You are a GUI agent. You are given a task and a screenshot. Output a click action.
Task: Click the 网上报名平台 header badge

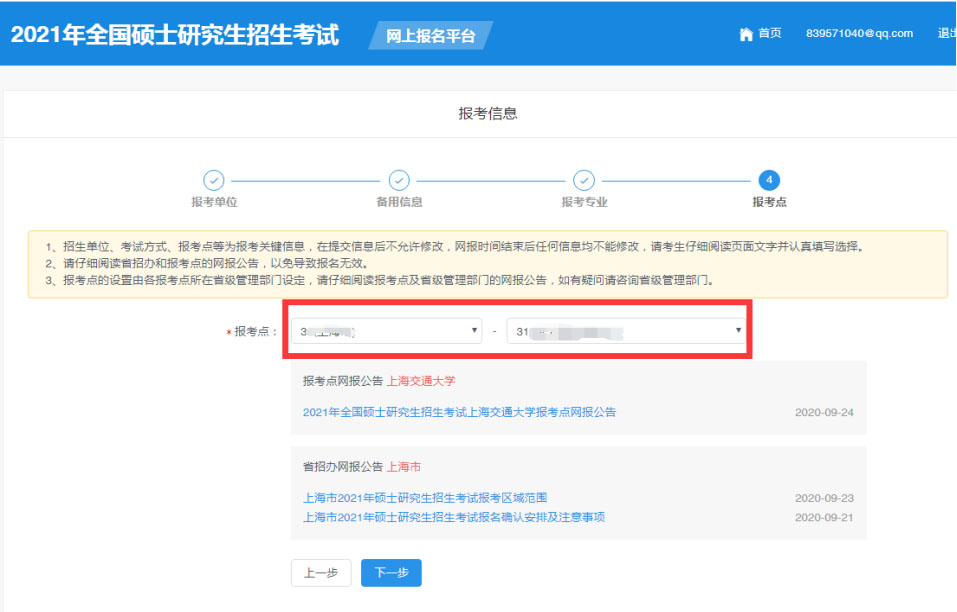click(430, 36)
